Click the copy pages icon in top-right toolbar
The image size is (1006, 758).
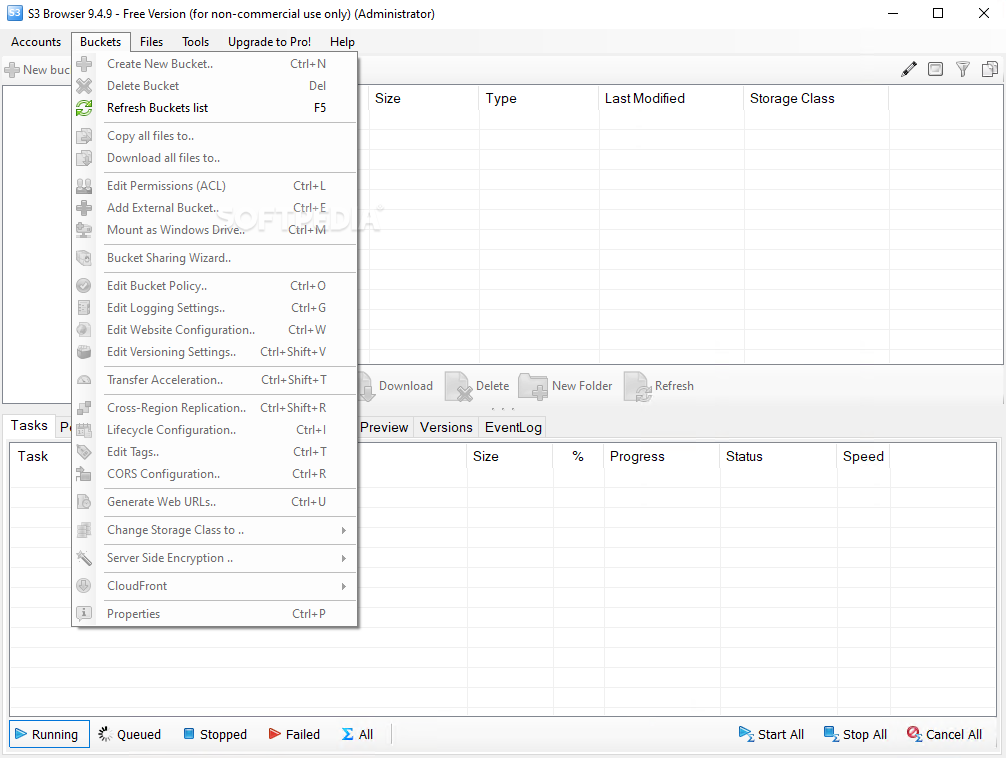(x=990, y=69)
